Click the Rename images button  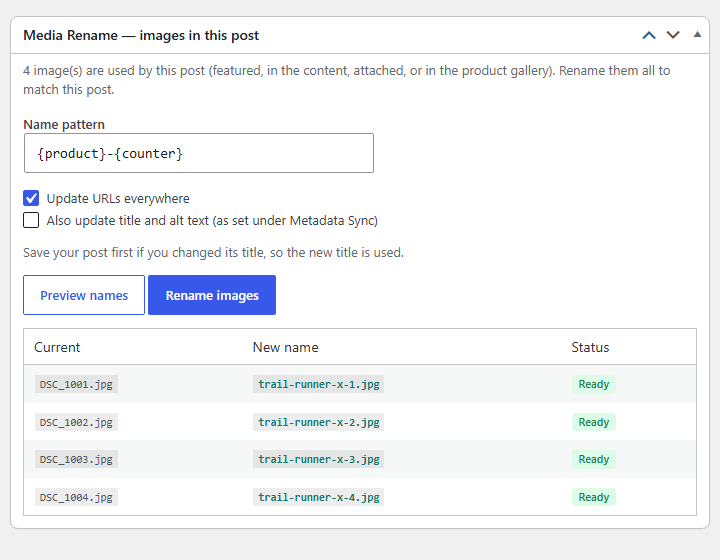[212, 295]
